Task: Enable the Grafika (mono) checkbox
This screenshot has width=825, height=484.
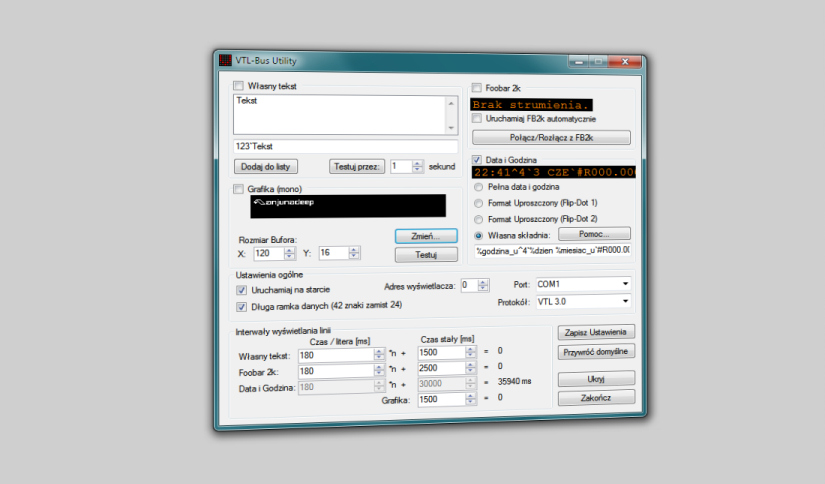Action: [238, 189]
